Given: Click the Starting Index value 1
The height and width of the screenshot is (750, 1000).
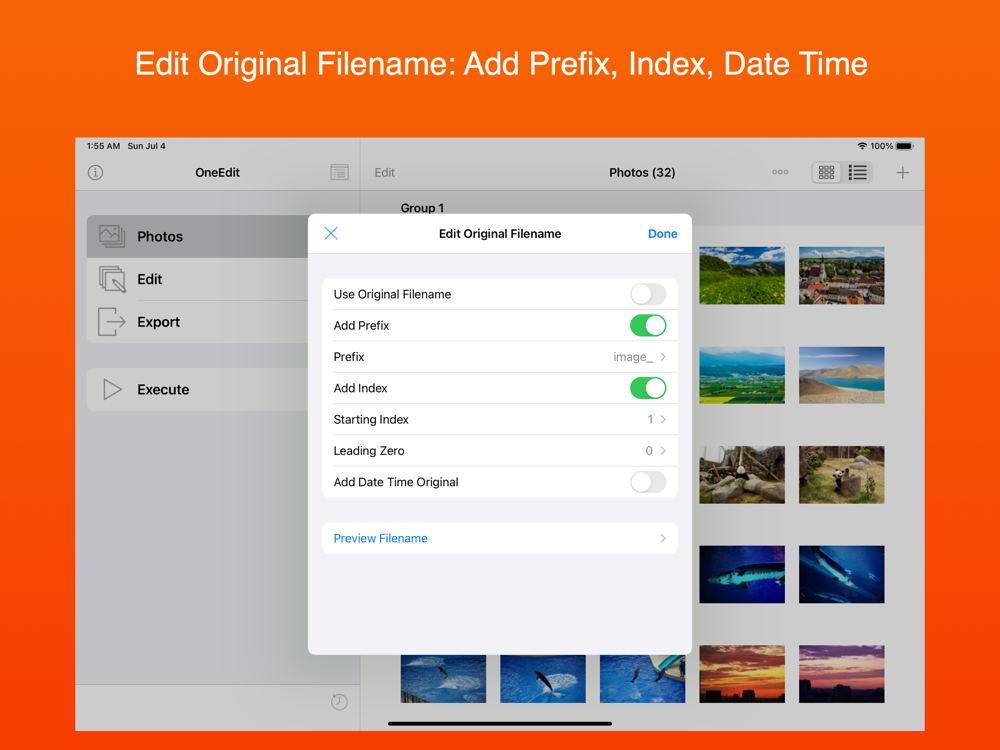Looking at the screenshot, I should tap(650, 419).
